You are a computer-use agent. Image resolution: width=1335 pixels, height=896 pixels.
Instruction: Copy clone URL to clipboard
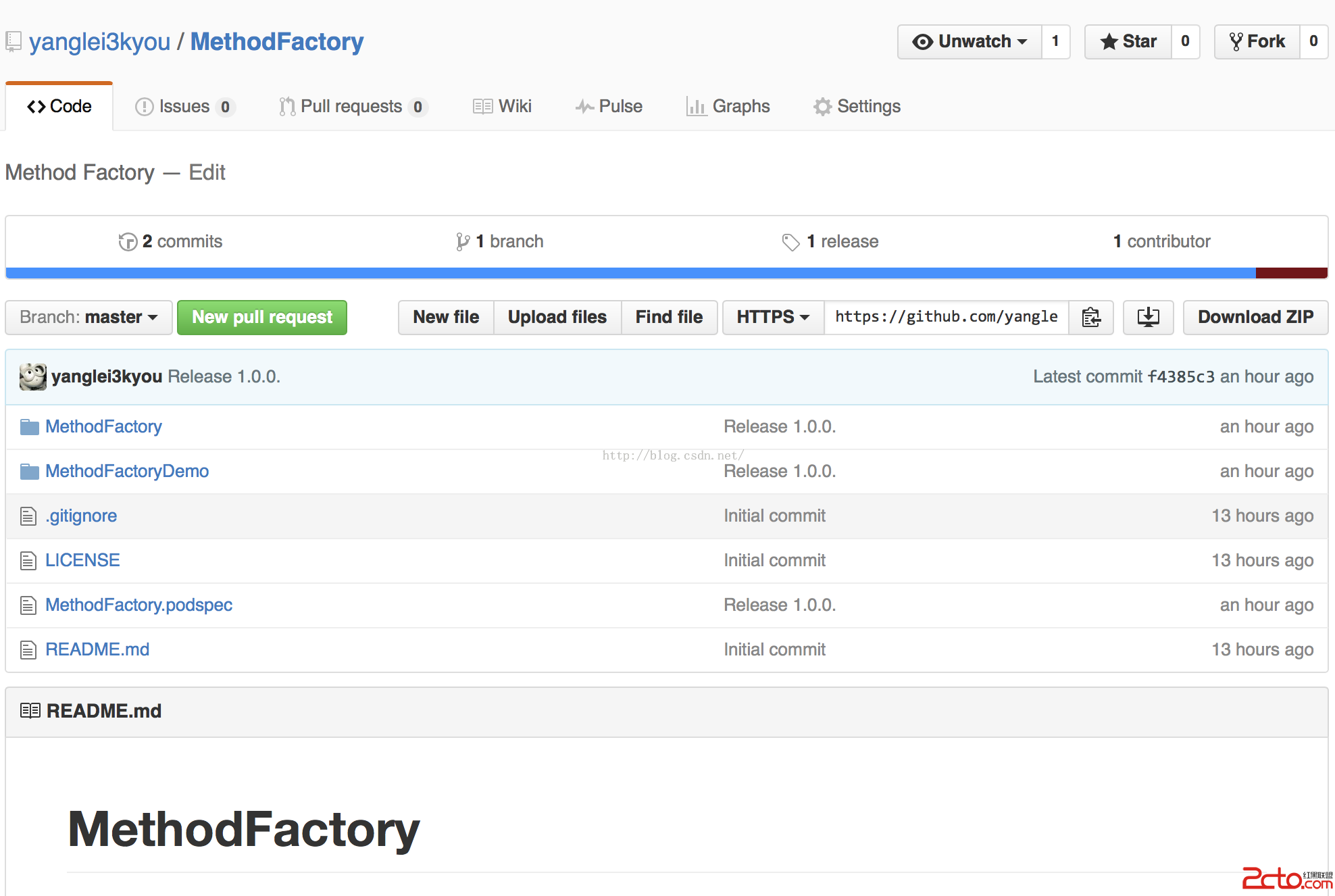pyautogui.click(x=1090, y=317)
